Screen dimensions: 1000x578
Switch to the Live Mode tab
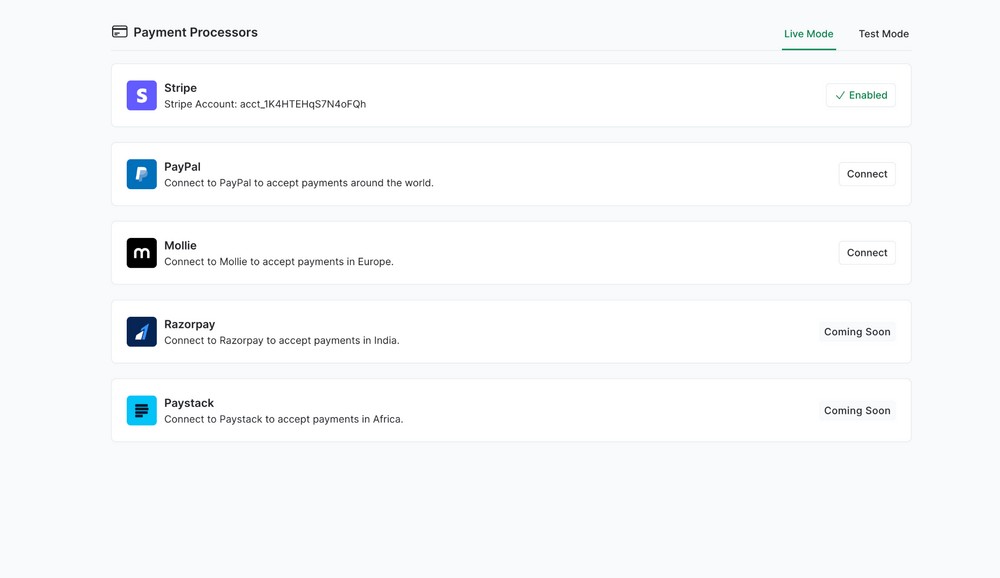[x=808, y=34]
